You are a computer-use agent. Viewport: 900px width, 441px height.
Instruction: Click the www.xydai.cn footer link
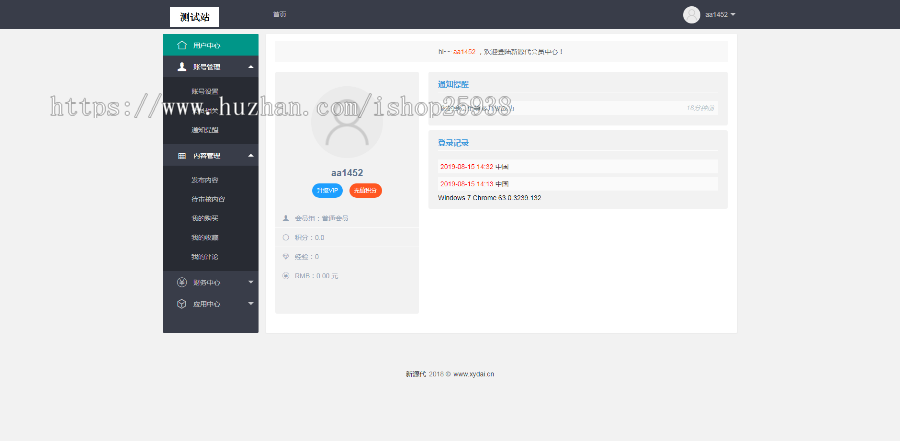474,374
